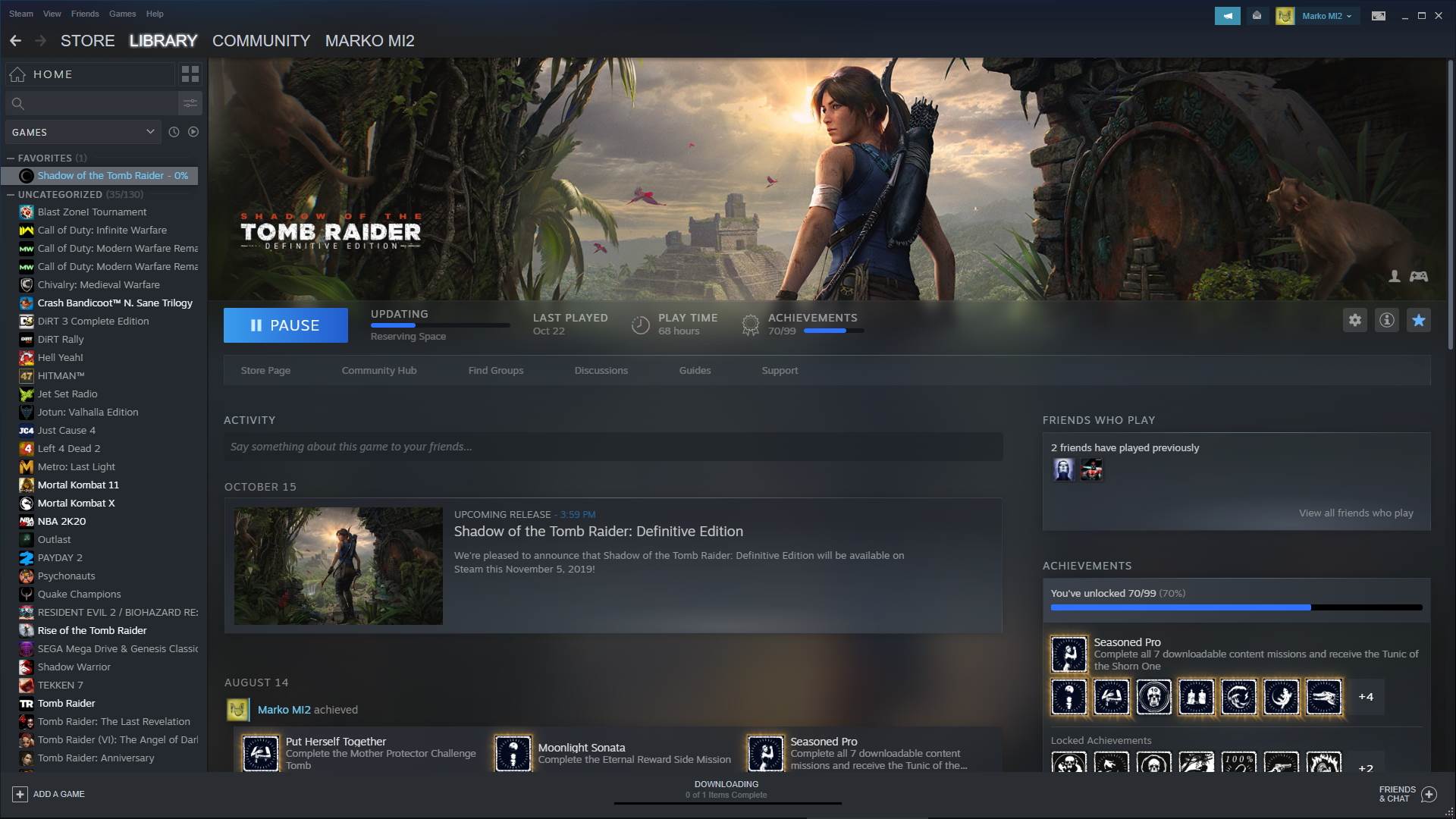Viewport: 1456px width, 819px height.
Task: Unfavorite the game by clicking the blue star
Action: point(1419,320)
